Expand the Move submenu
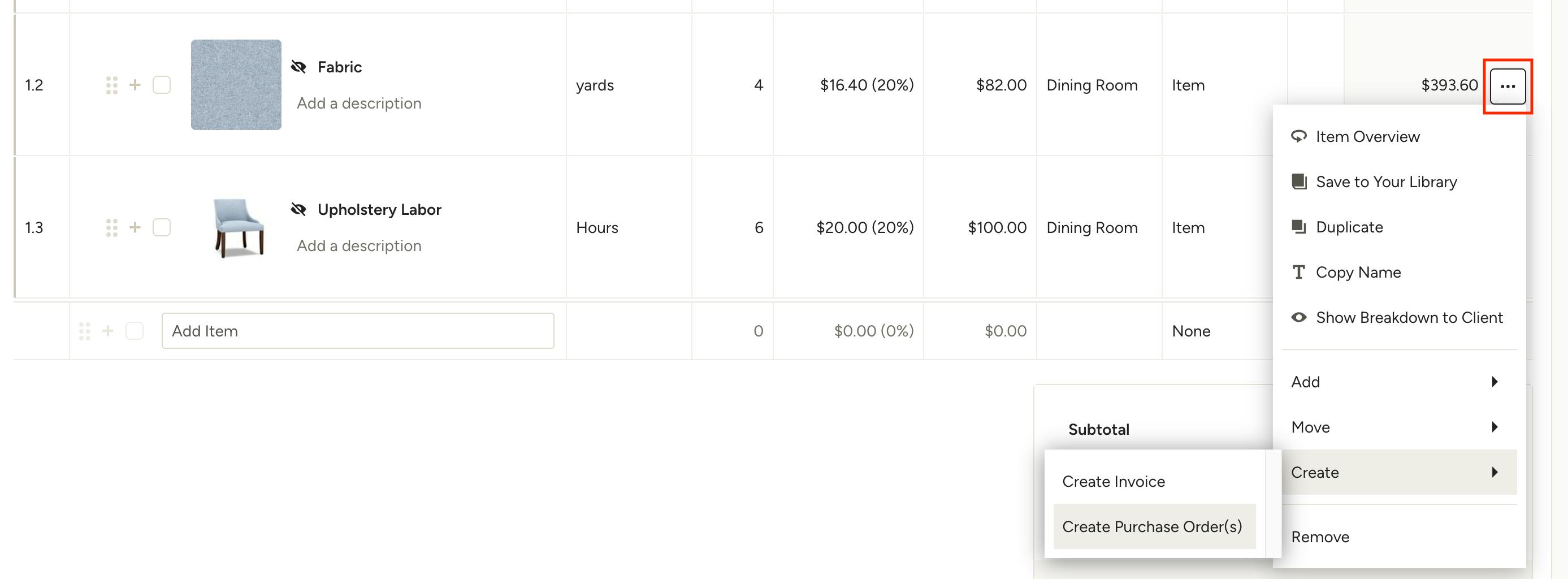The image size is (1568, 579). point(1495,427)
